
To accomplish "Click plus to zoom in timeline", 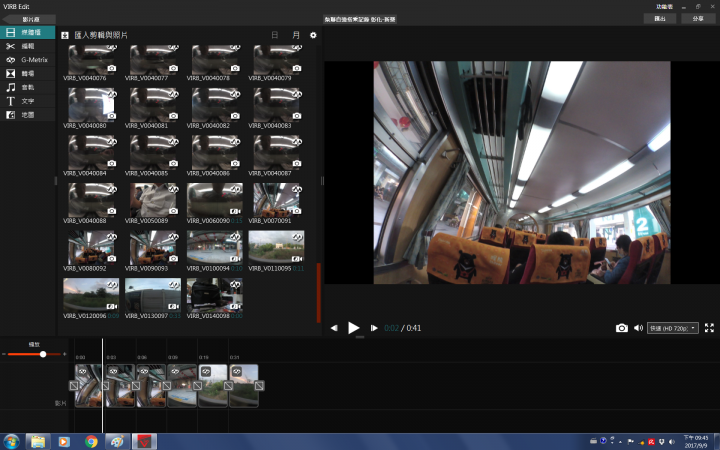I will coord(64,354).
